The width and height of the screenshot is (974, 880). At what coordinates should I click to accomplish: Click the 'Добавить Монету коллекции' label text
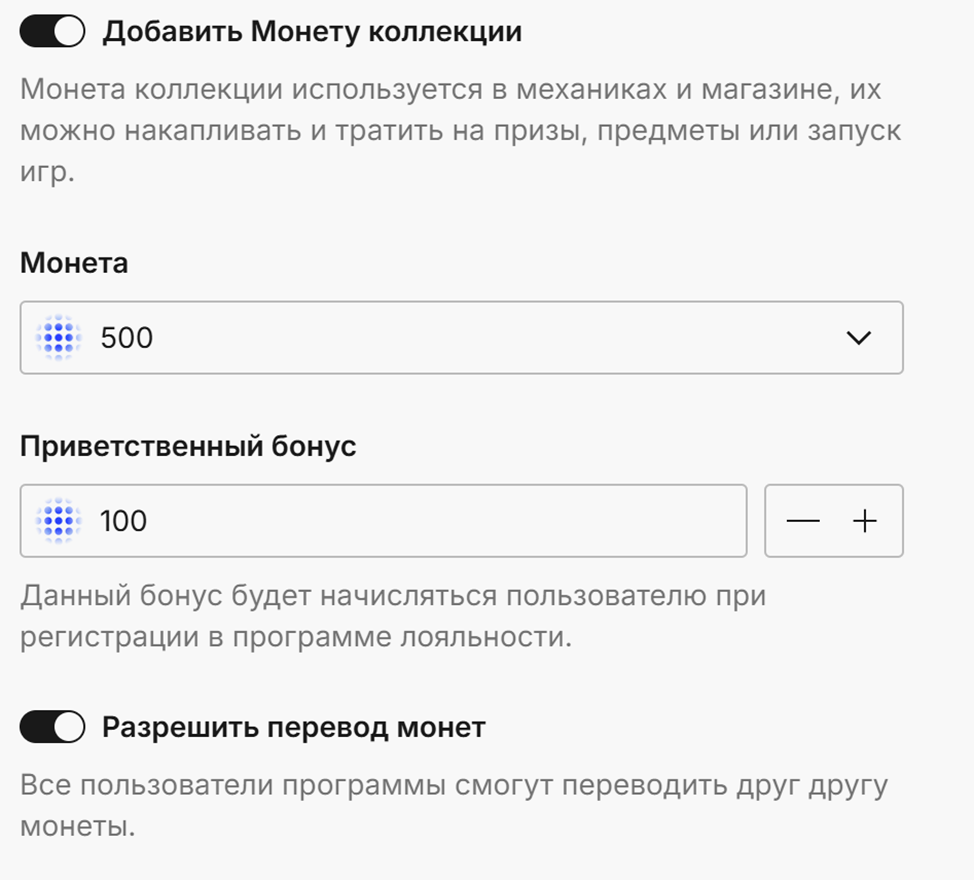[x=312, y=31]
